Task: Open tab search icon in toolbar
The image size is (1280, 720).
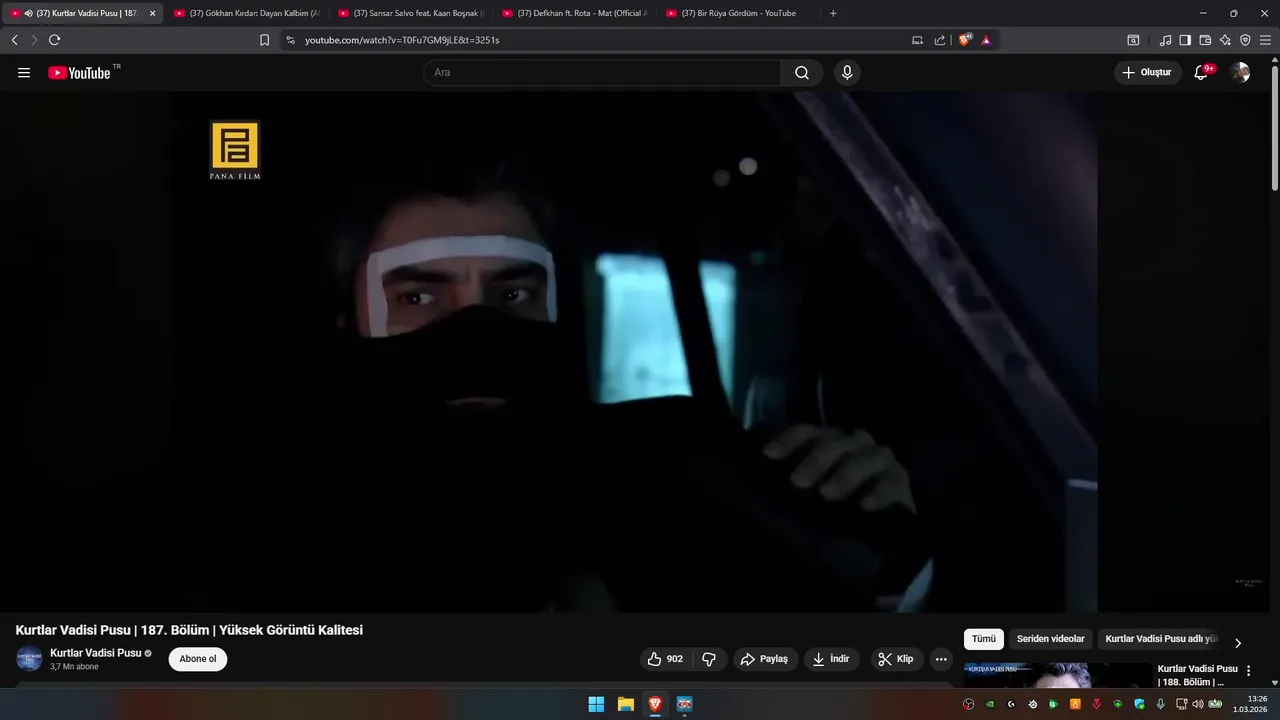Action: tap(1133, 40)
